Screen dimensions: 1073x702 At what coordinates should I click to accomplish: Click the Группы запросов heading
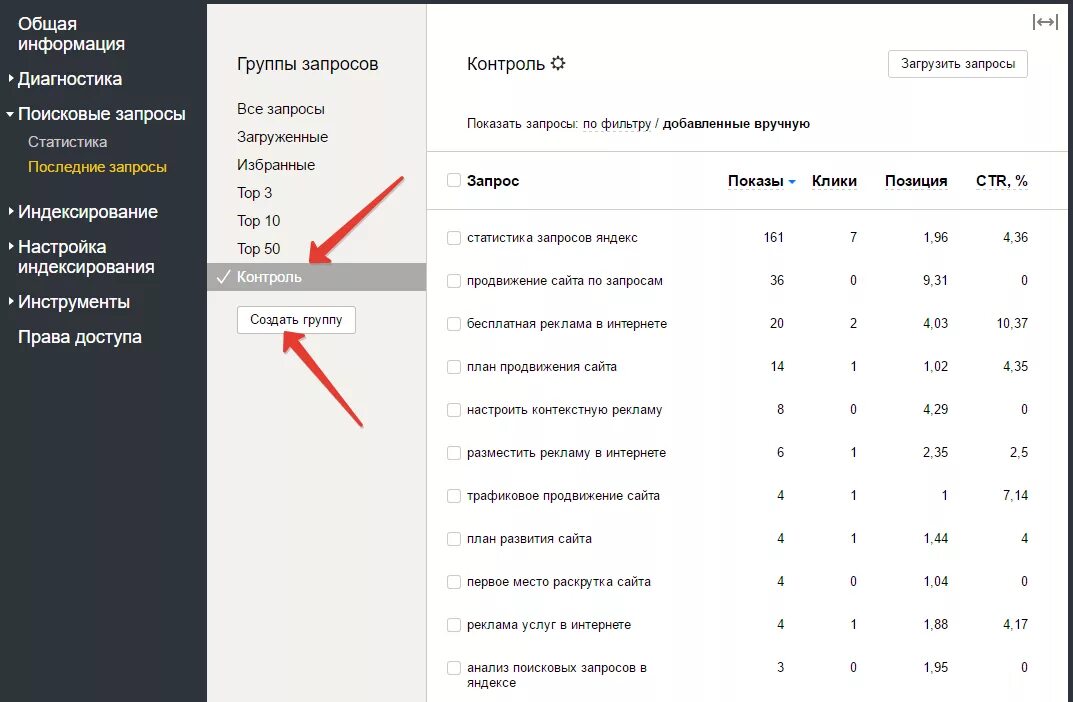pyautogui.click(x=307, y=64)
